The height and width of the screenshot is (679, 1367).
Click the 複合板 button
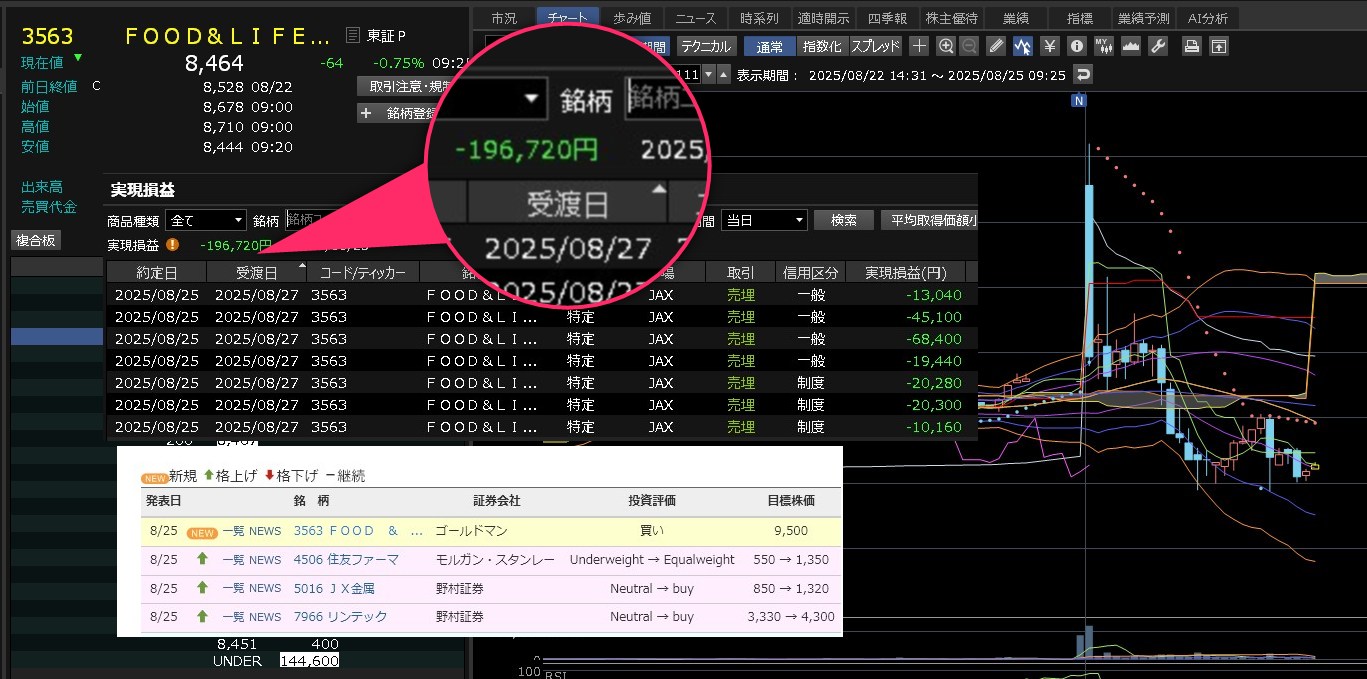pyautogui.click(x=36, y=240)
